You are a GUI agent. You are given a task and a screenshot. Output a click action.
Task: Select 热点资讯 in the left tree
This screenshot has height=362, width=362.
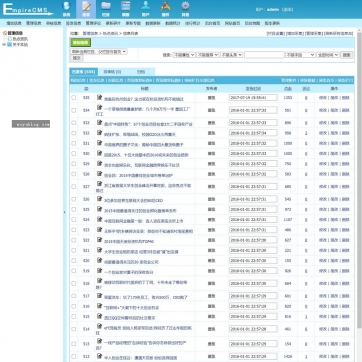20,39
